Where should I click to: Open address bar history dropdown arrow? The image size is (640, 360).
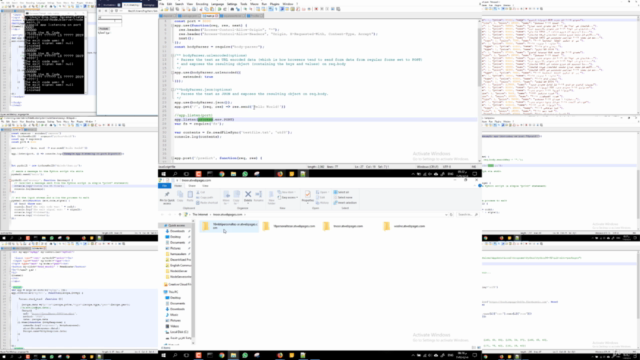click(447, 214)
